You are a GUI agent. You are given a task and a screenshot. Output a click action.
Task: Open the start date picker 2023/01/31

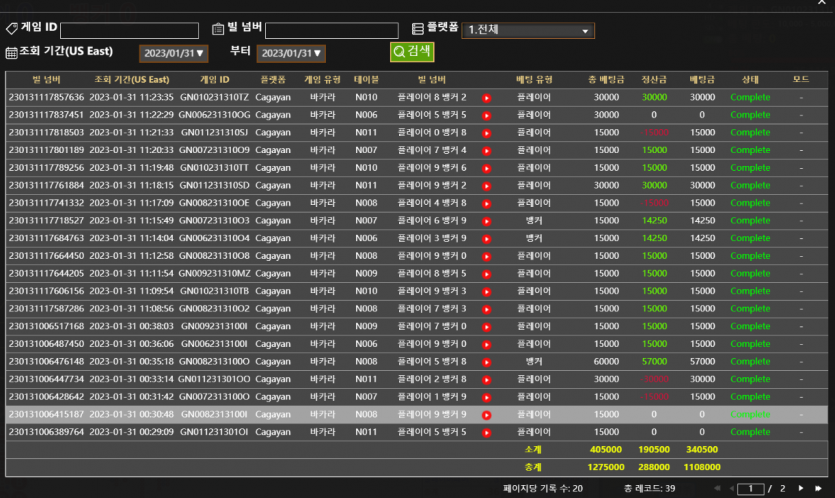pyautogui.click(x=174, y=53)
